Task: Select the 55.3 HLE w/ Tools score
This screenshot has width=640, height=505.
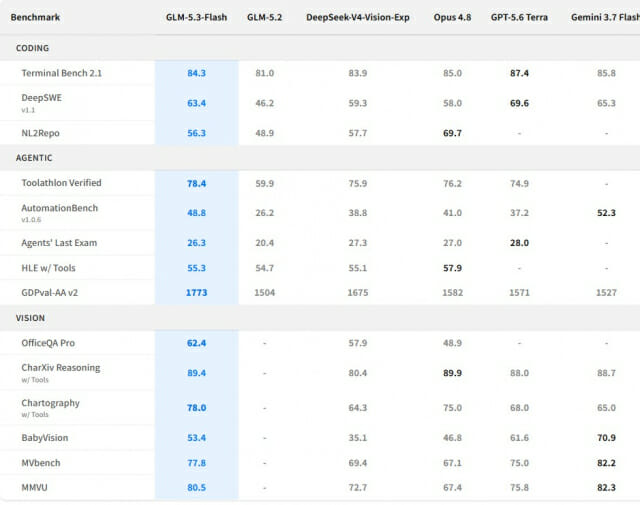Action: coord(196,268)
